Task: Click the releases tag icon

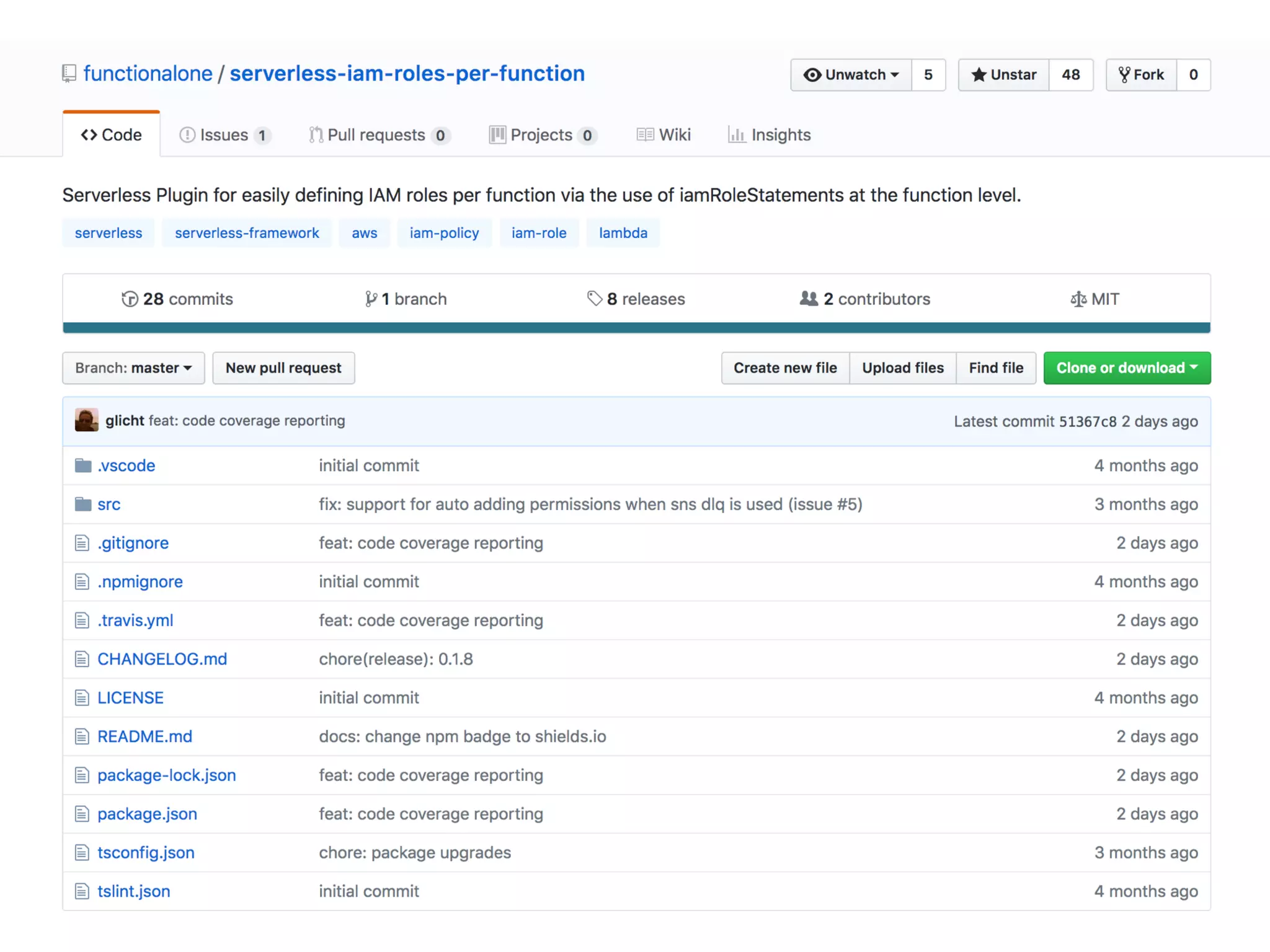Action: click(x=594, y=299)
